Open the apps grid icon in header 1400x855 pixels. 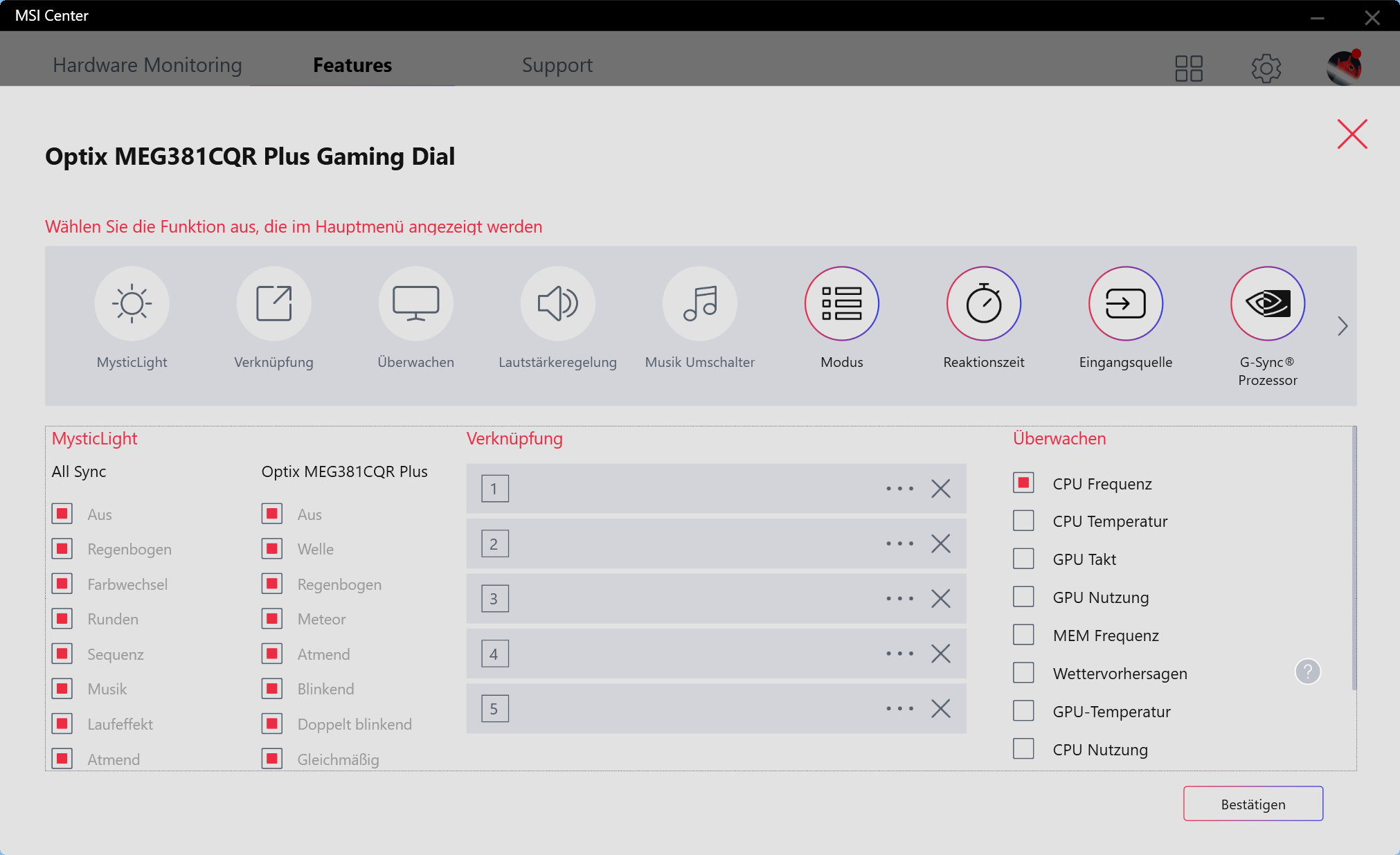(x=1189, y=68)
